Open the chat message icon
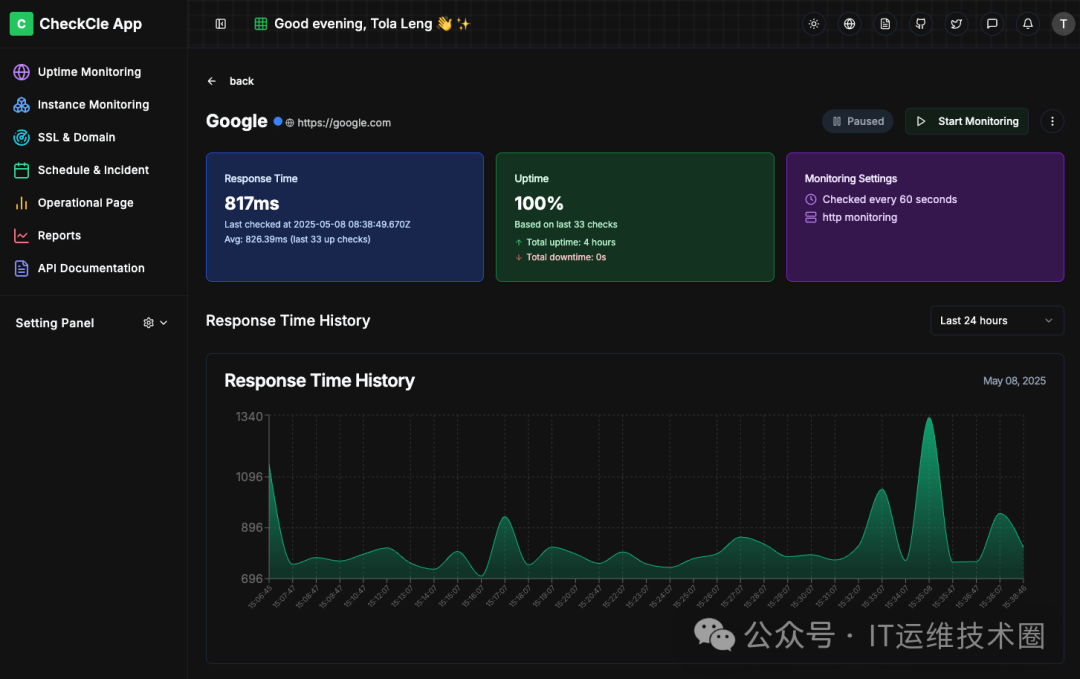 click(992, 24)
